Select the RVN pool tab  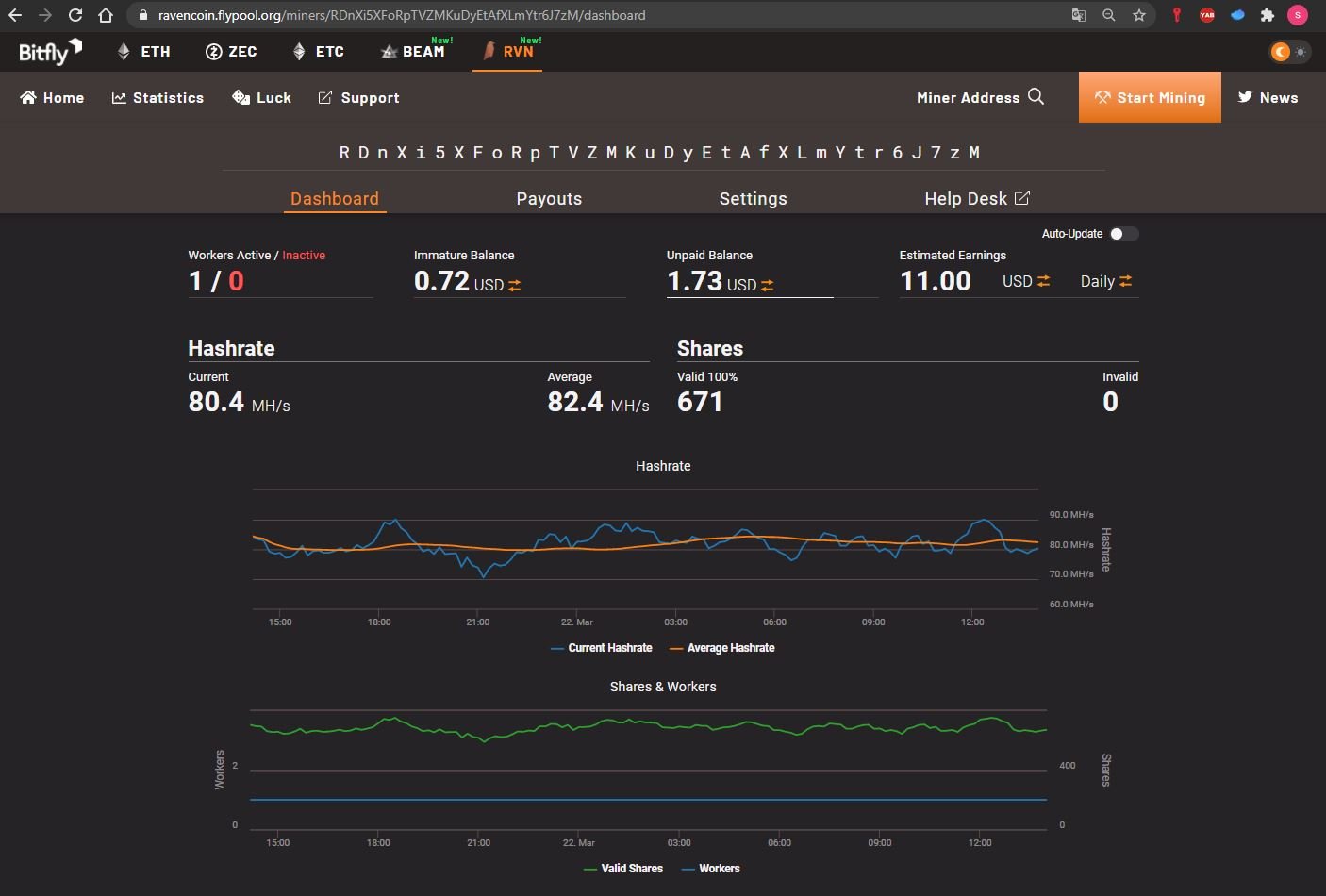coord(508,52)
